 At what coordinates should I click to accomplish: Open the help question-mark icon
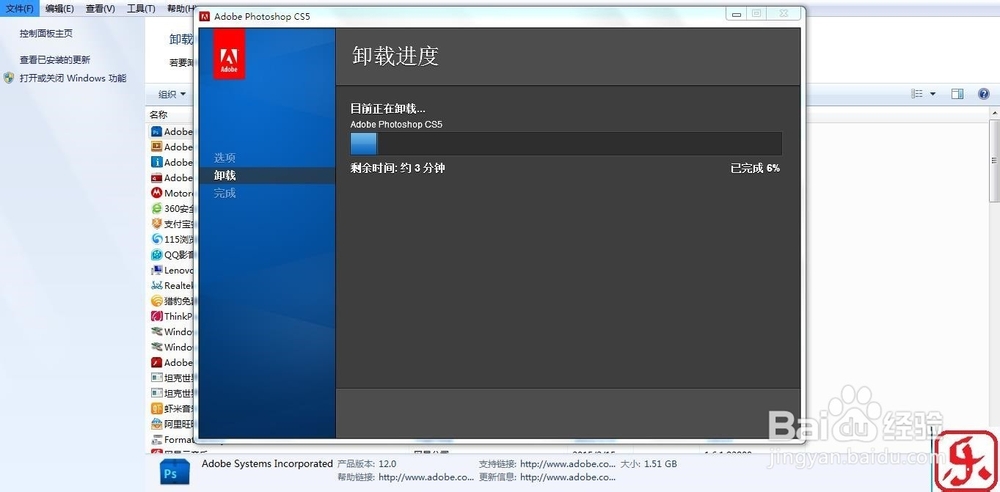pyautogui.click(x=983, y=94)
